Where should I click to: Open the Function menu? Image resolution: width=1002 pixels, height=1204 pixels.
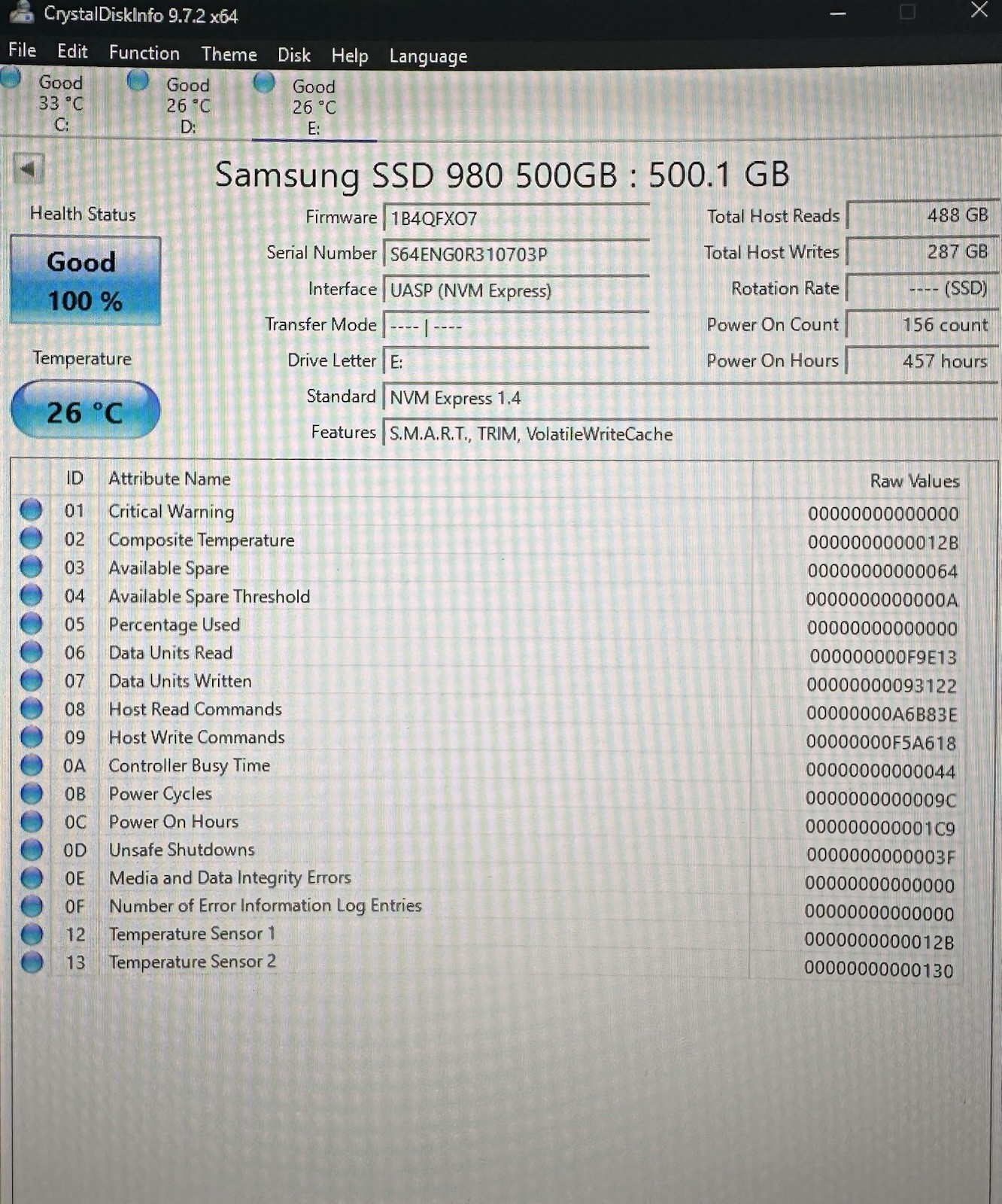point(144,53)
